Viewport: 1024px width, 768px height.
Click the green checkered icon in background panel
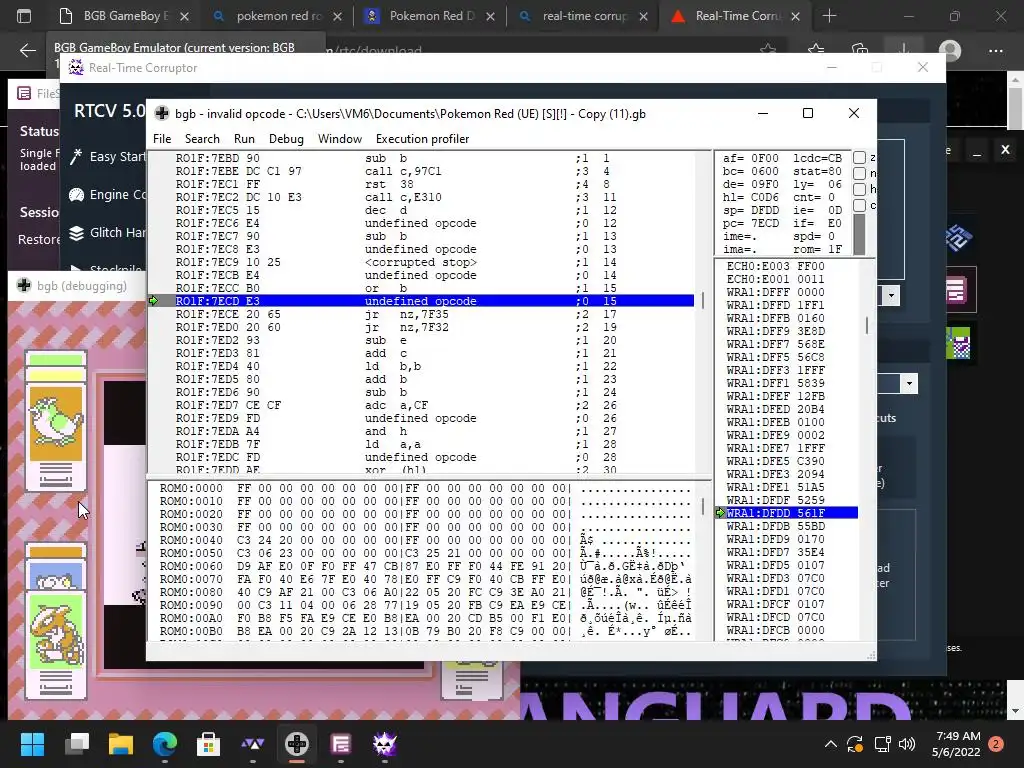(x=958, y=344)
